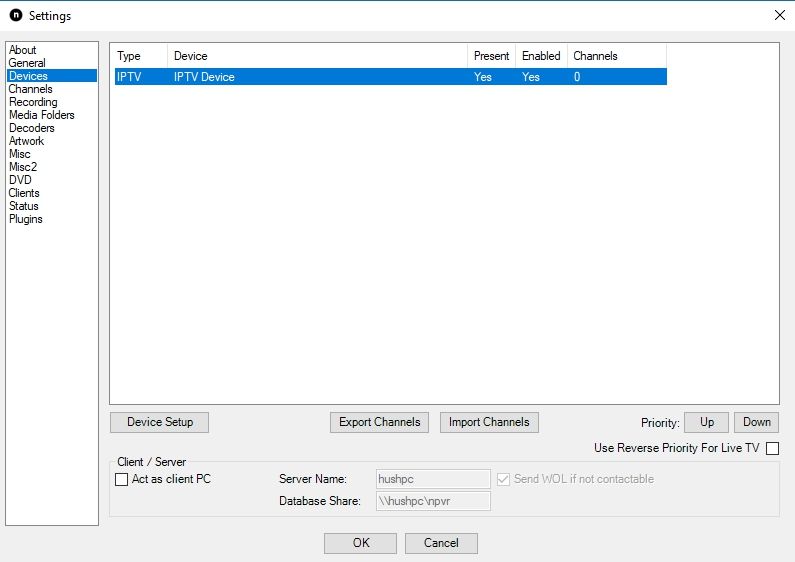Move device priority Down
The height and width of the screenshot is (562, 795).
click(x=756, y=422)
